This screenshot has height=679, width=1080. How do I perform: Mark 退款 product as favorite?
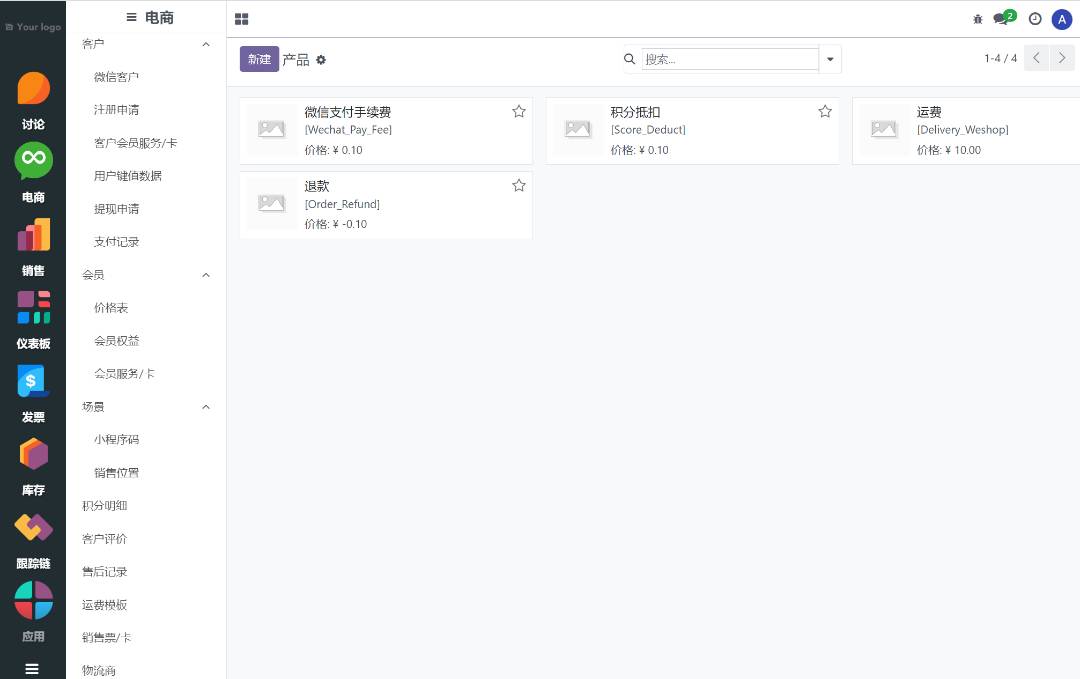(x=519, y=186)
